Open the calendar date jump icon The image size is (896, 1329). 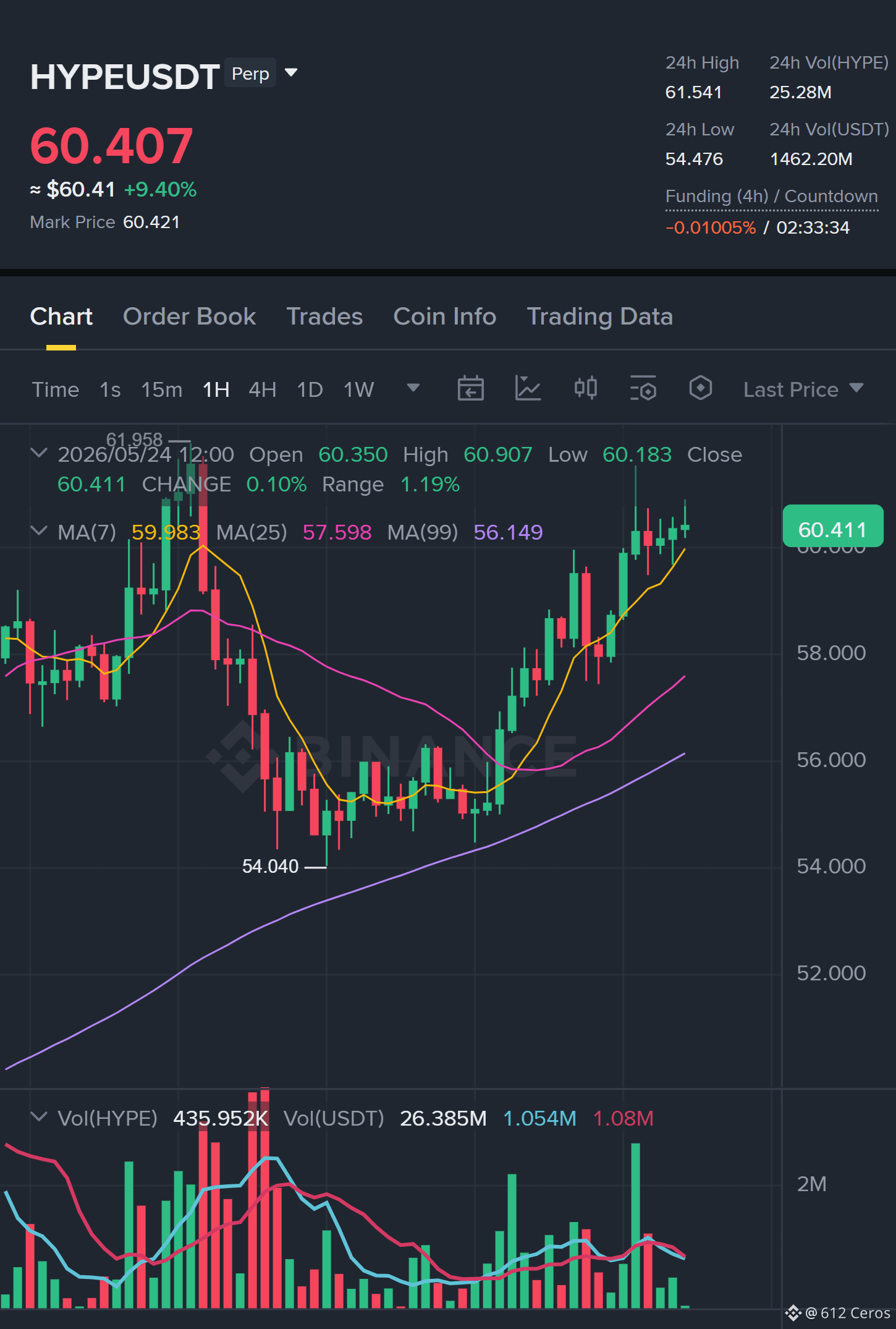(x=470, y=389)
